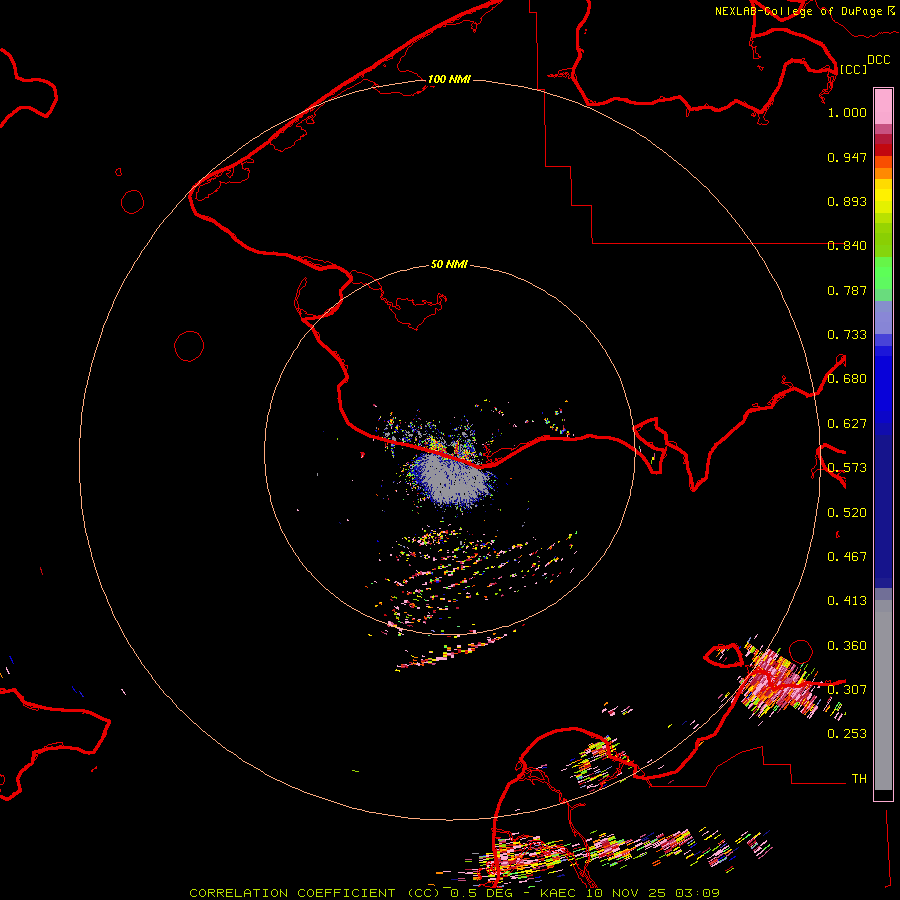Click the 1.000 scale value
This screenshot has width=900, height=900.
(x=847, y=112)
